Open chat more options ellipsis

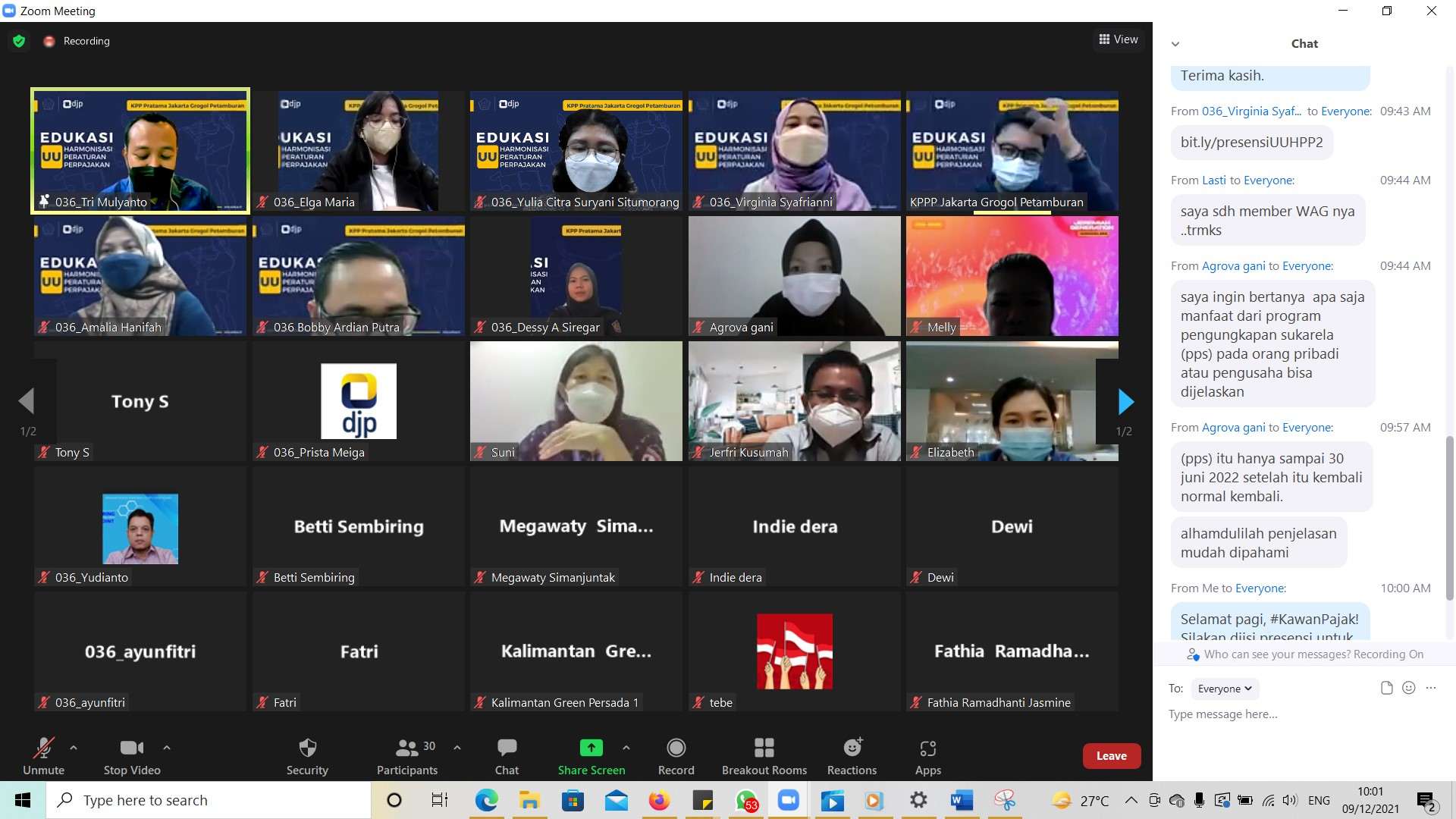point(1431,688)
